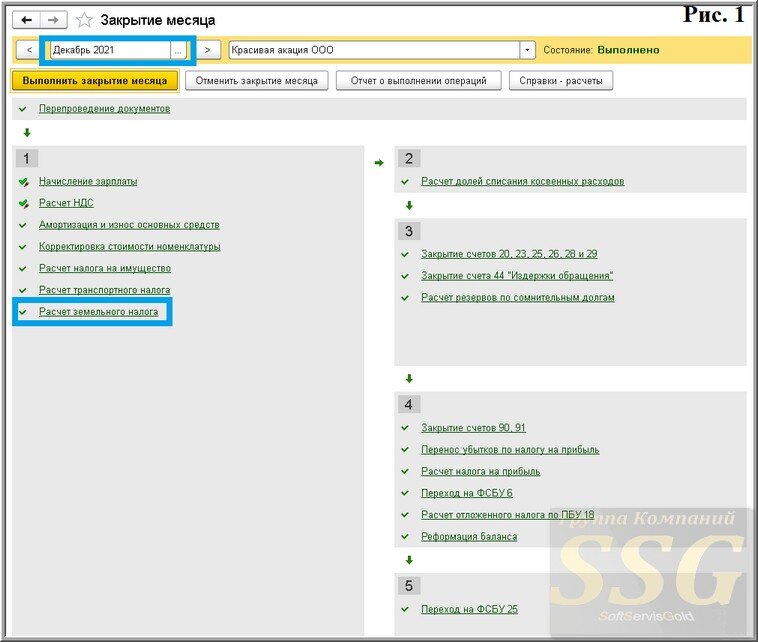The width and height of the screenshot is (758, 642).
Task: Open Начисление зарплаты operation
Action: [x=88, y=181]
